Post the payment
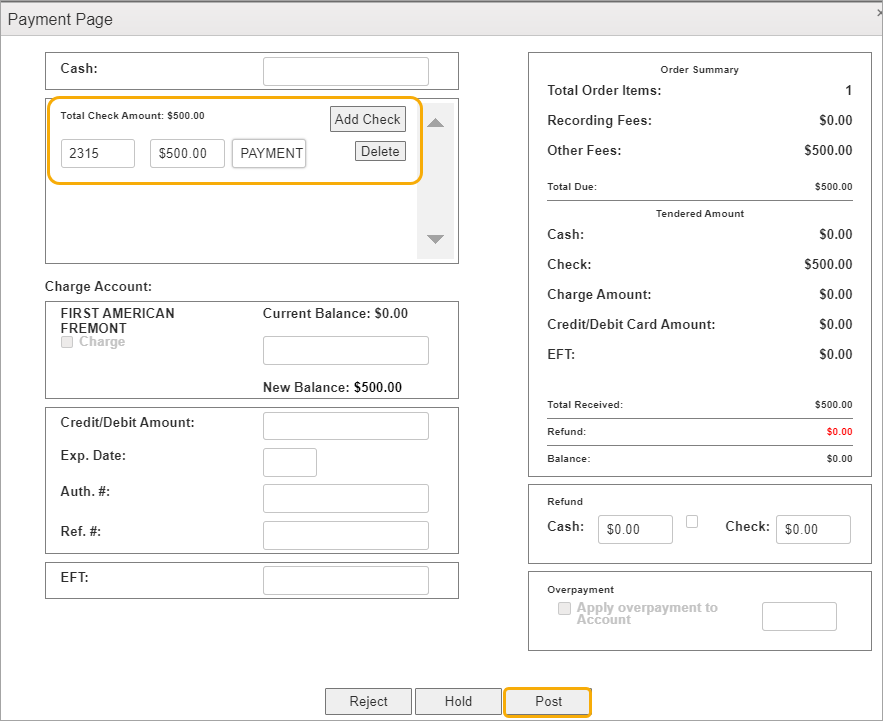Image resolution: width=883 pixels, height=721 pixels. coord(548,701)
